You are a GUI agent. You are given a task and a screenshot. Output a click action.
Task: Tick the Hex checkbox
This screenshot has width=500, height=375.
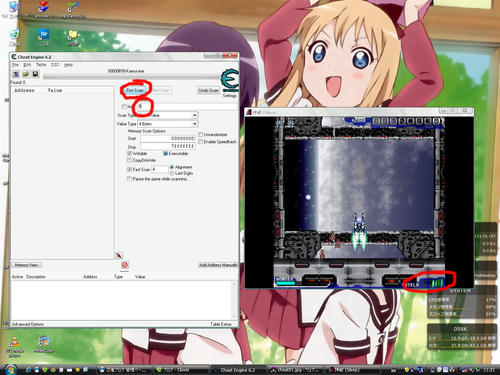point(124,107)
